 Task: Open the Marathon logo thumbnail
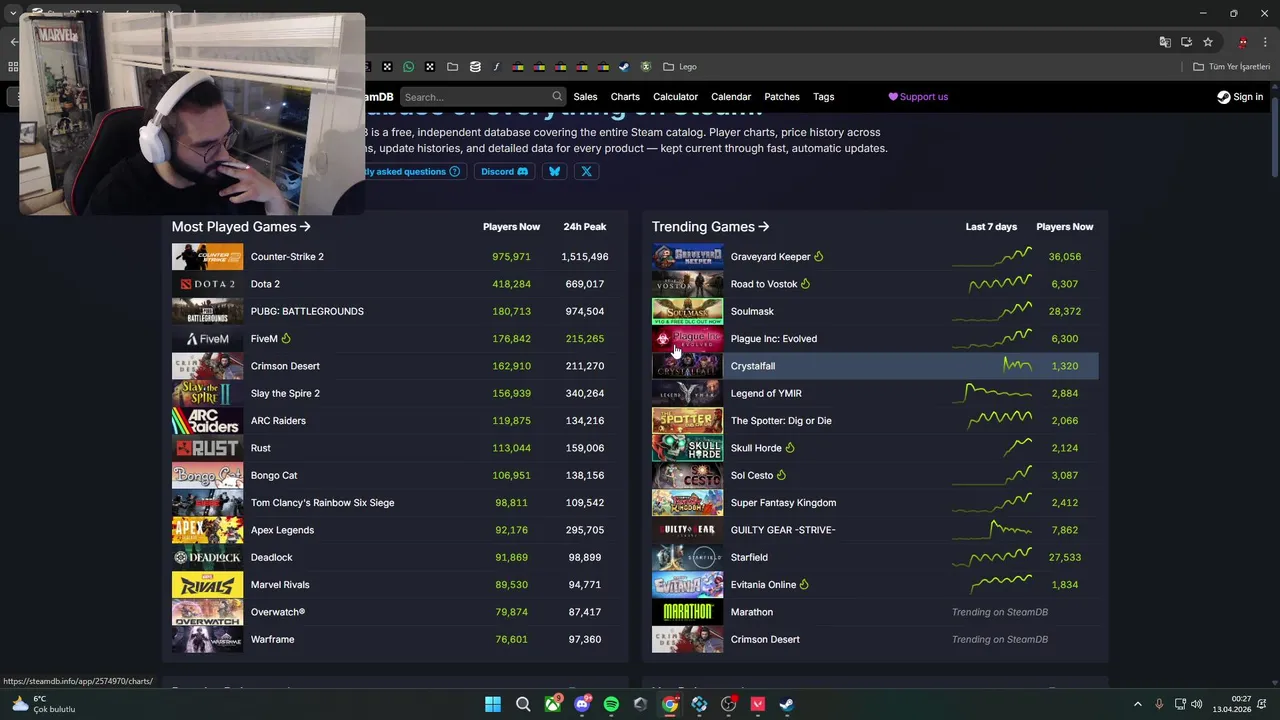point(687,612)
